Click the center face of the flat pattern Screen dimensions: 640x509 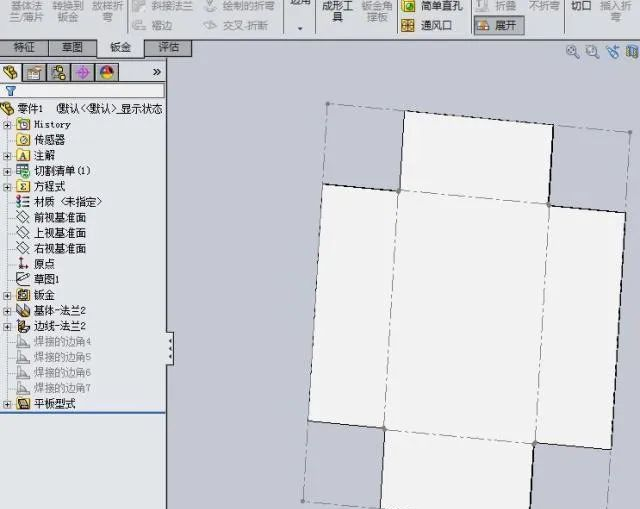pyautogui.click(x=467, y=316)
